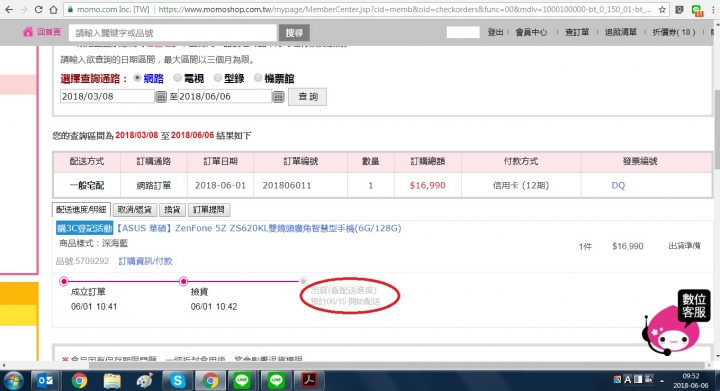Open start date calendar icon
Screen dimensions: 720x391
pyautogui.click(x=161, y=97)
